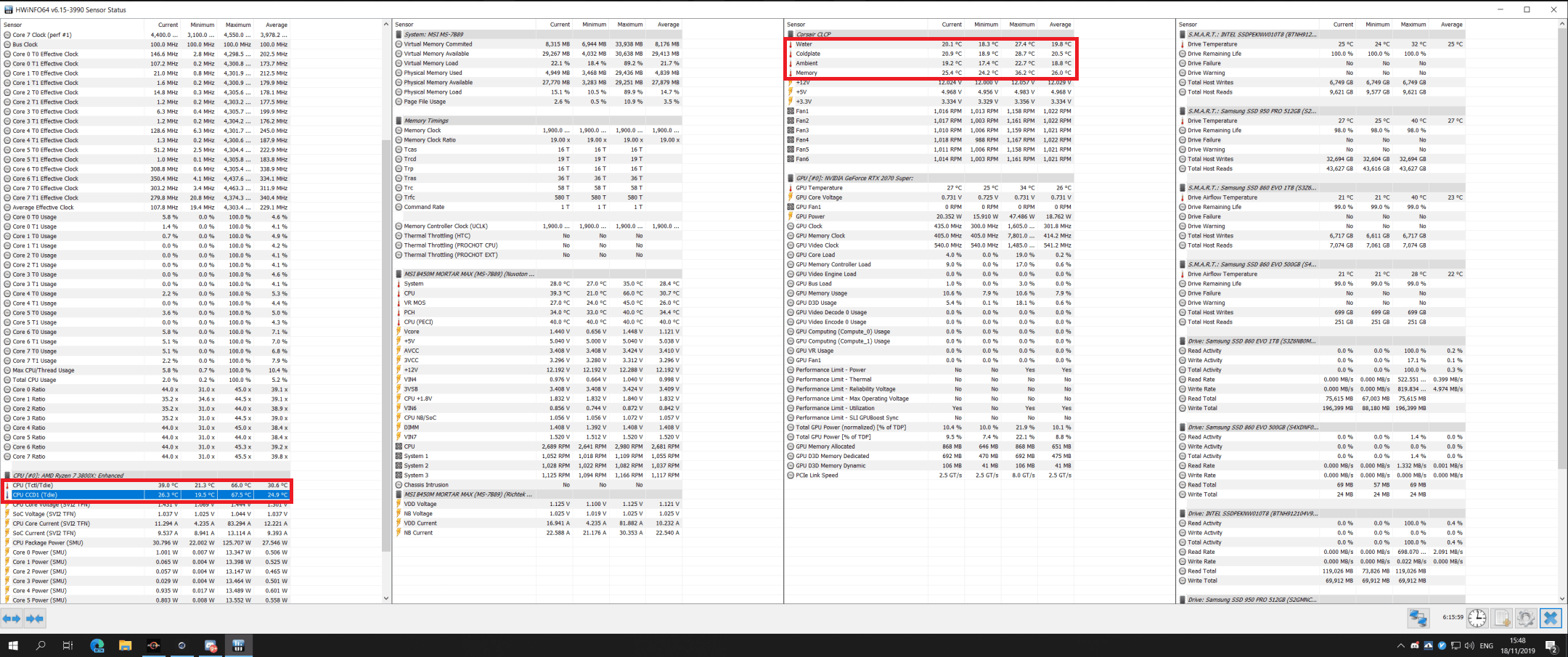Open the Windows Start menu
The image size is (1568, 657).
coord(13,645)
